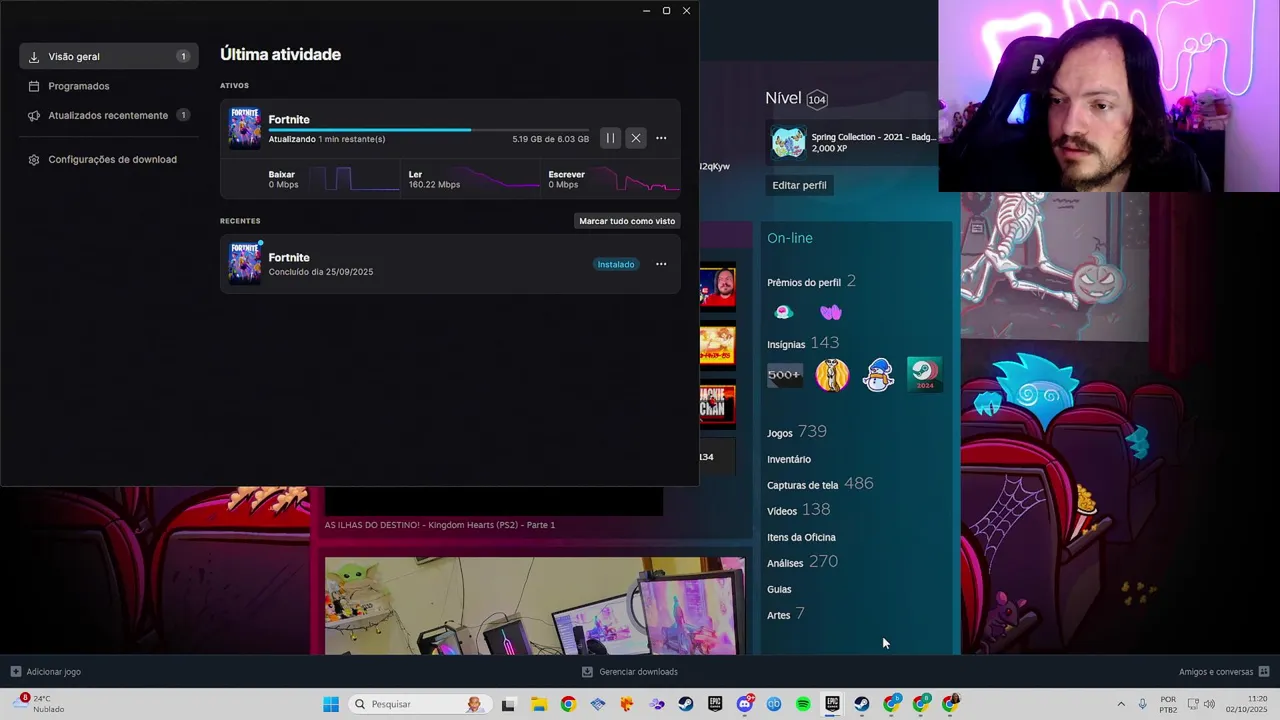Image resolution: width=1280 pixels, height=720 pixels.
Task: Click the microphone tray icon
Action: [1142, 704]
